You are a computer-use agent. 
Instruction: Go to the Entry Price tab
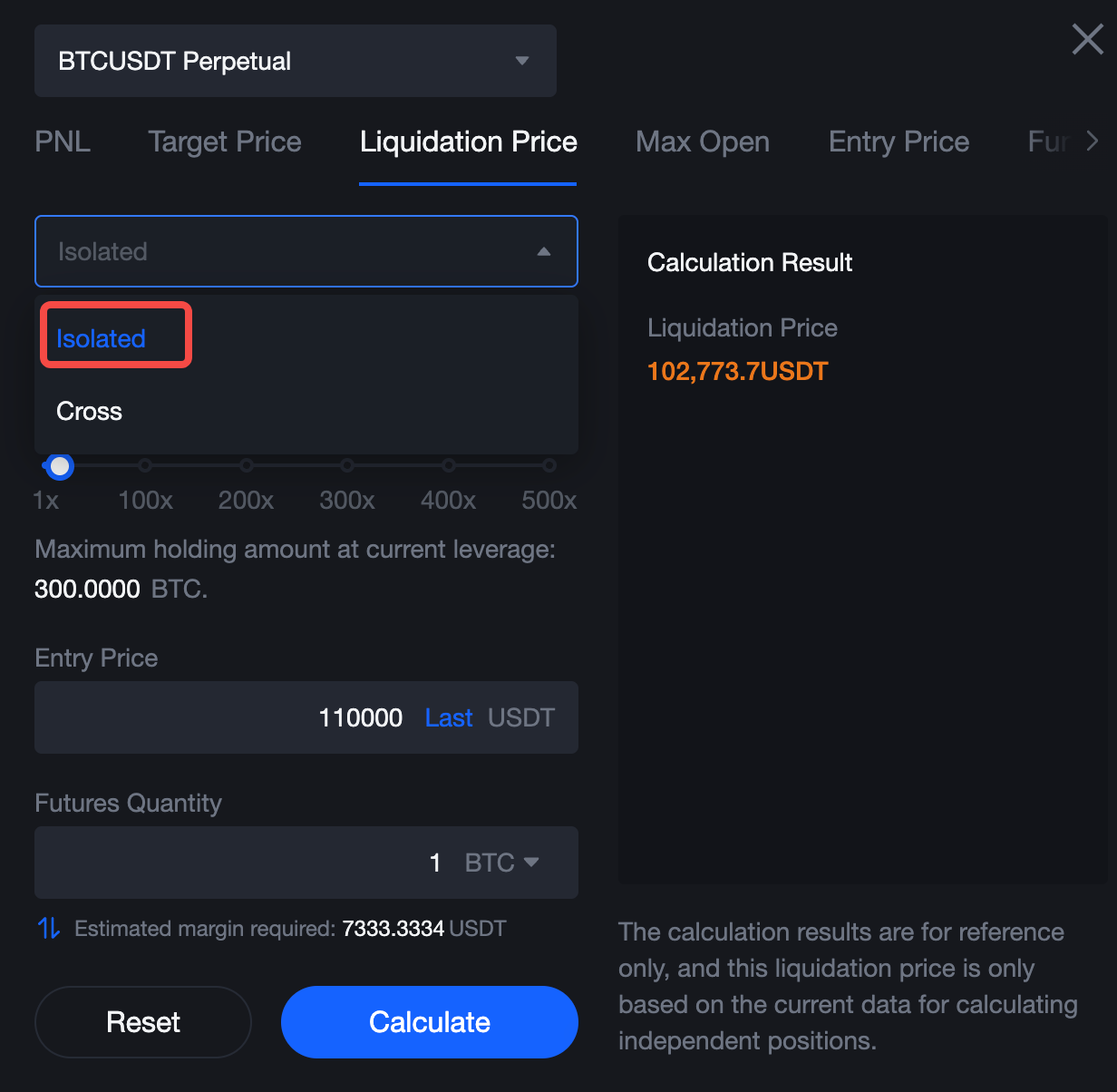click(898, 141)
